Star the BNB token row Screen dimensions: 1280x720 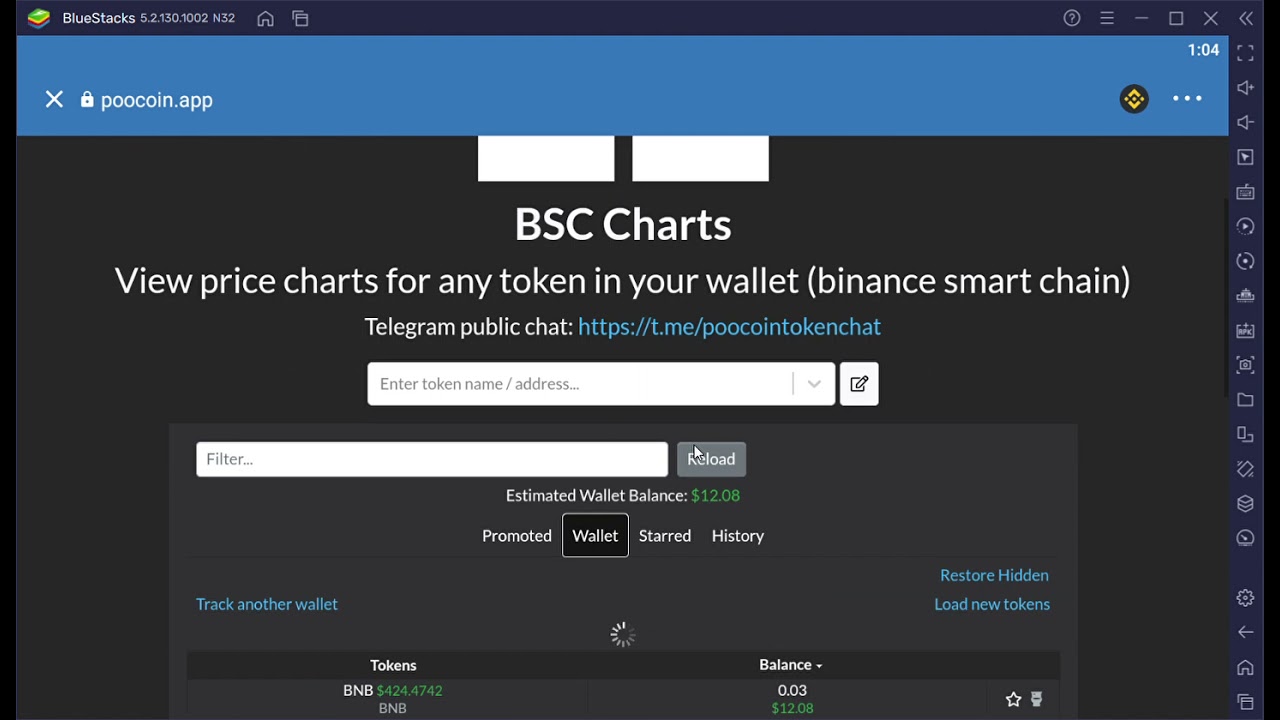[x=1013, y=700]
